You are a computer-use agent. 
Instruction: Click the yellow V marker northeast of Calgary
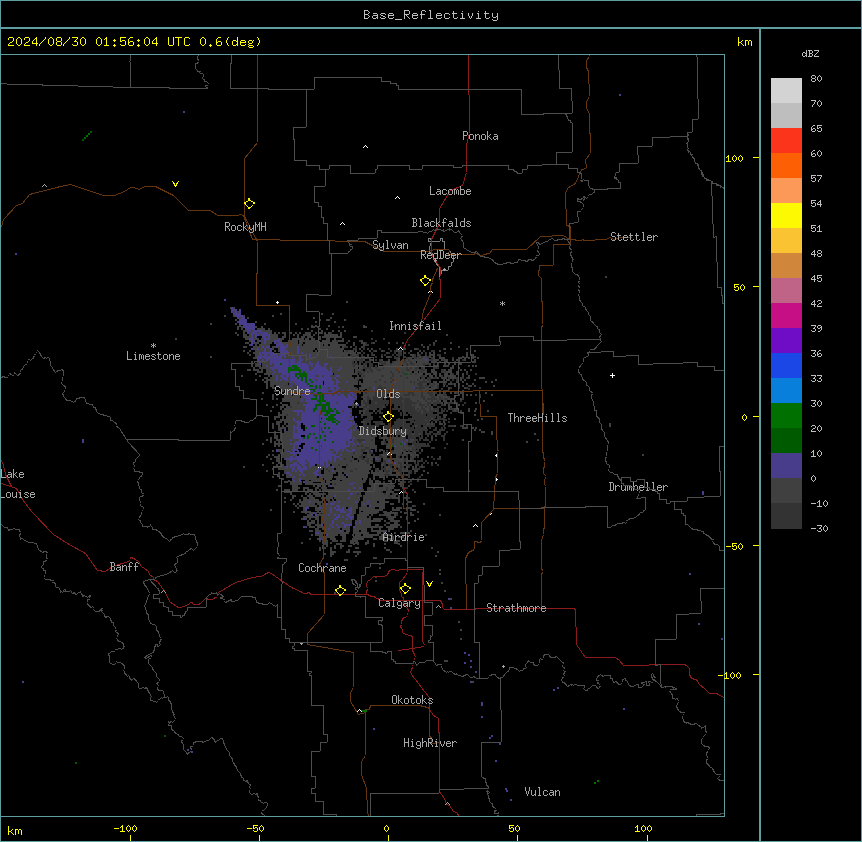429,584
